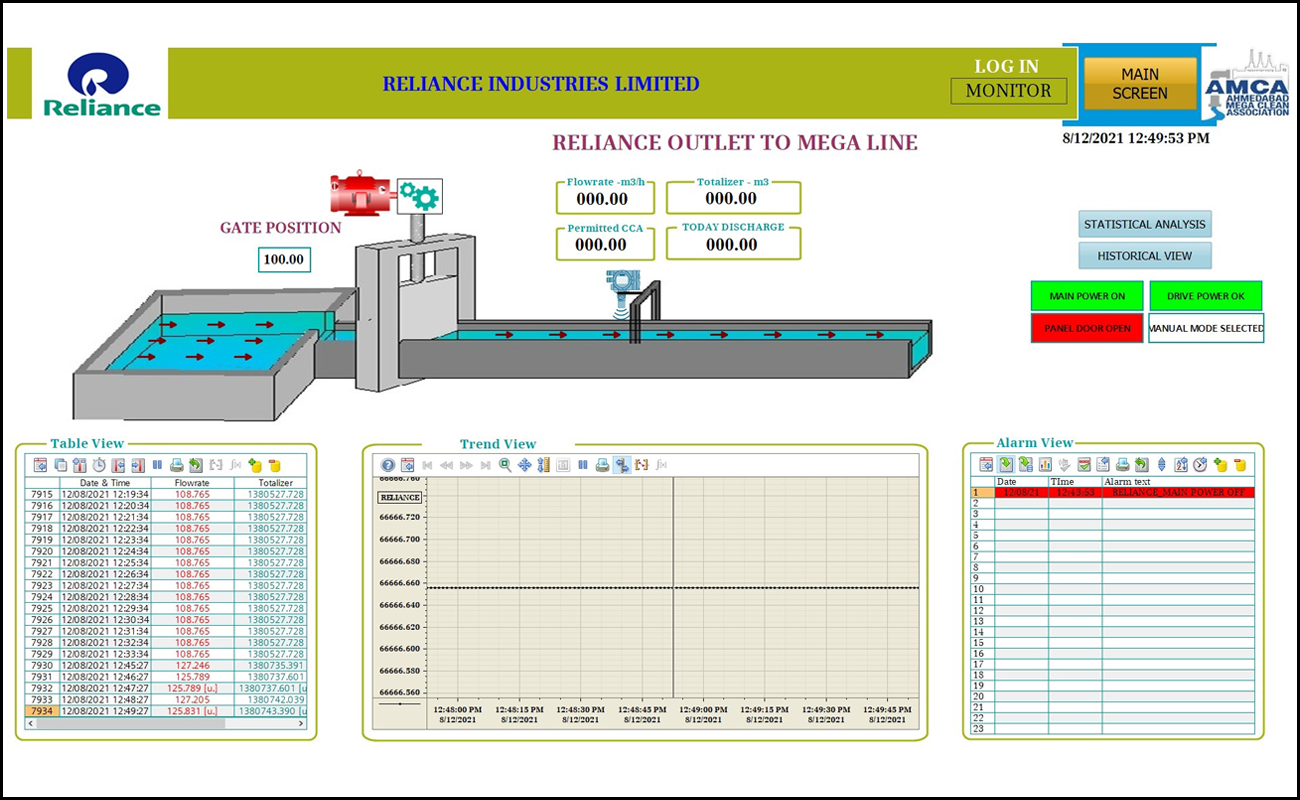Image resolution: width=1300 pixels, height=800 pixels.
Task: Go to the Main Screen
Action: pos(1139,83)
